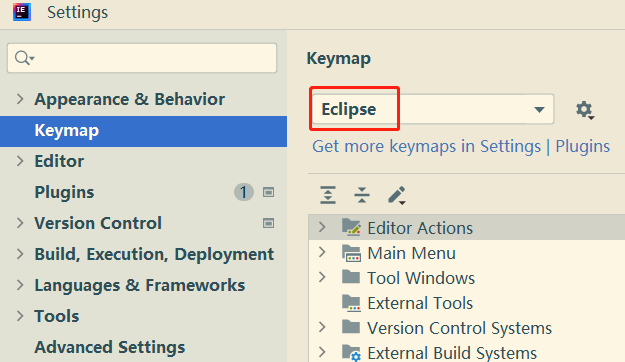Select the Editor Actions row
Image resolution: width=625 pixels, height=362 pixels.
(467, 228)
